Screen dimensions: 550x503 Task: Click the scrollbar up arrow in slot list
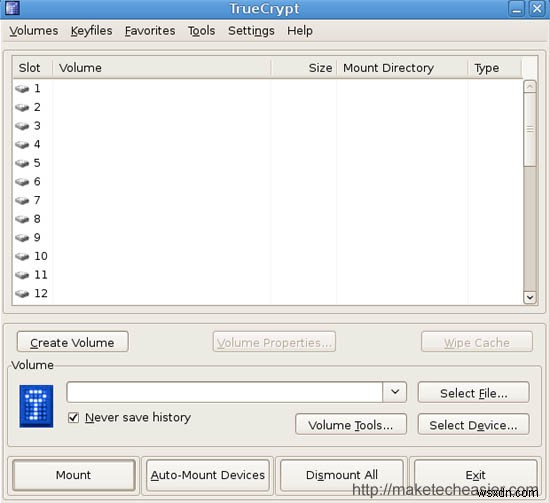530,86
